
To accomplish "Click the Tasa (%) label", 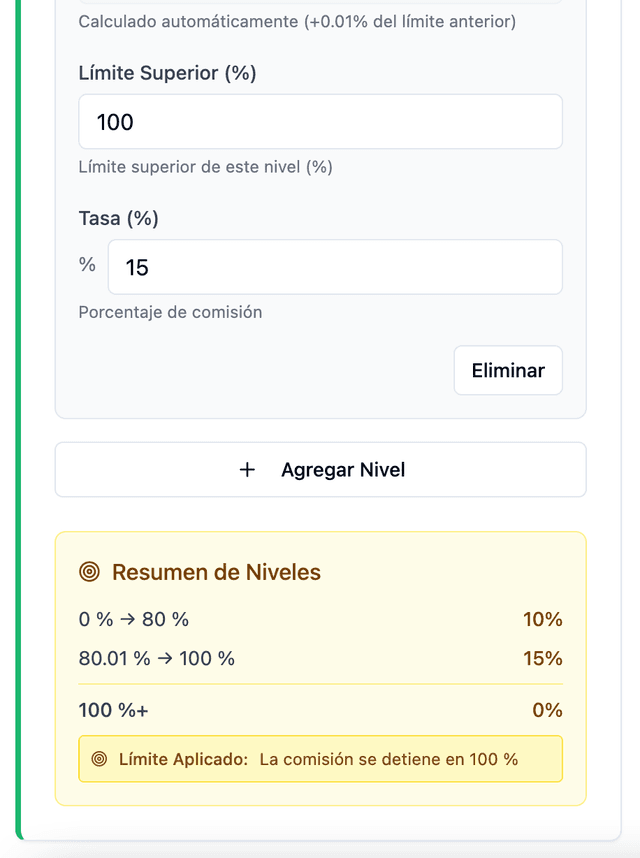I will [x=118, y=218].
